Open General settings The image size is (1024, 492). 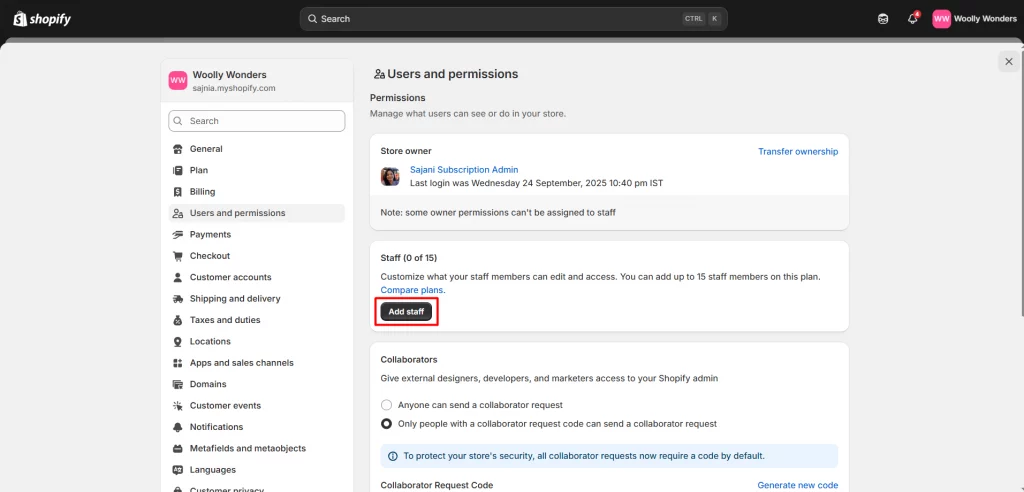(257, 149)
